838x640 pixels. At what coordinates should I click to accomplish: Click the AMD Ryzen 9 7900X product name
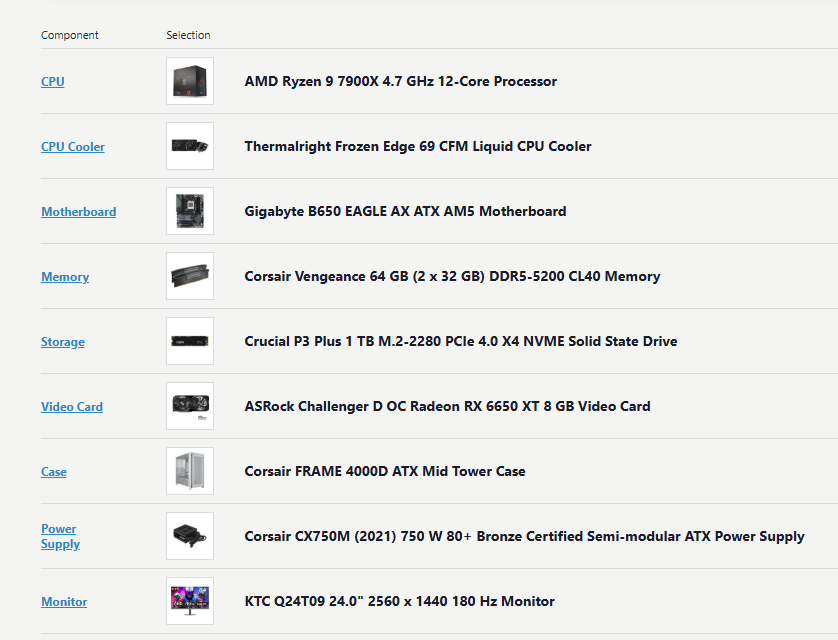(x=400, y=81)
